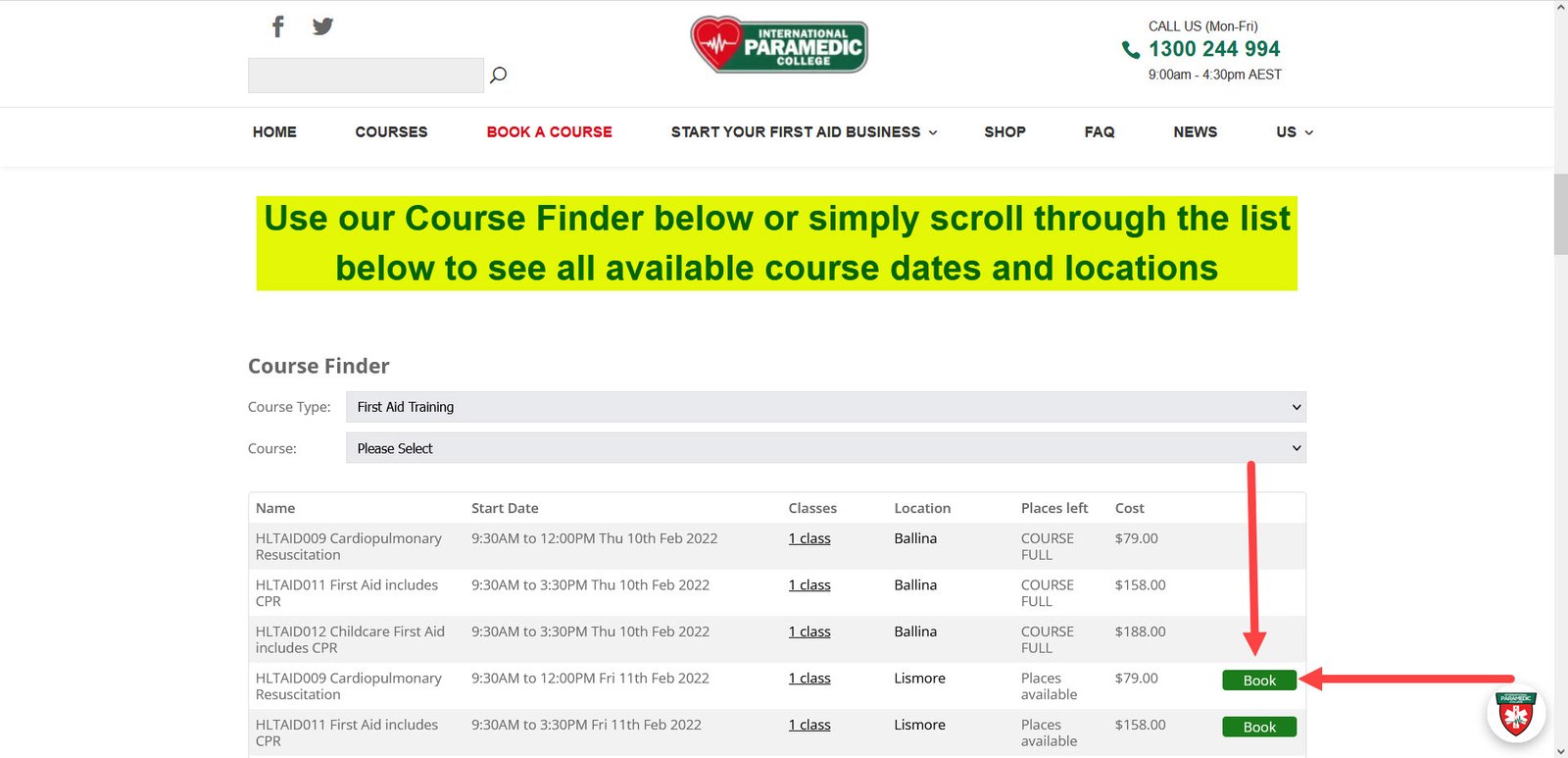The height and width of the screenshot is (758, 1568).
Task: Go to the Home menu item
Action: pos(274,132)
